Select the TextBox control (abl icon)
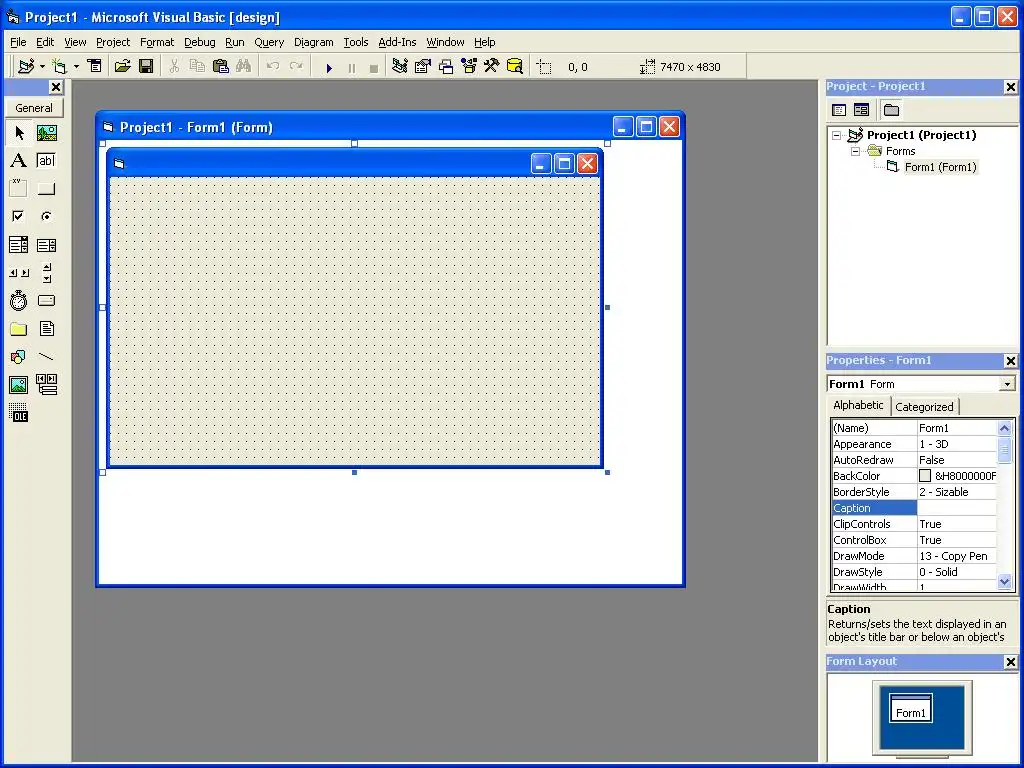 click(46, 161)
